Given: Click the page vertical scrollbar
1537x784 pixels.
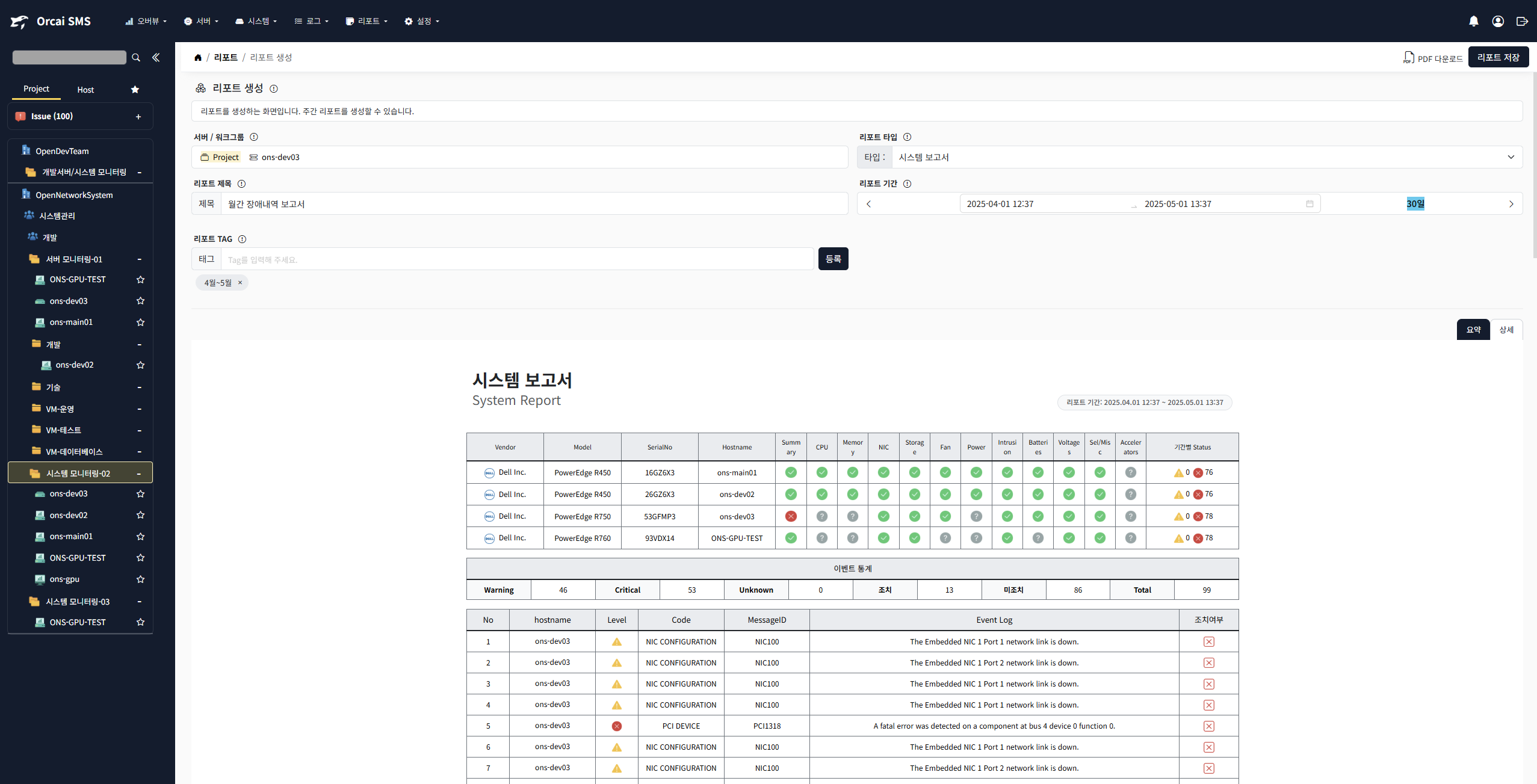Looking at the screenshot, I should 1534,165.
